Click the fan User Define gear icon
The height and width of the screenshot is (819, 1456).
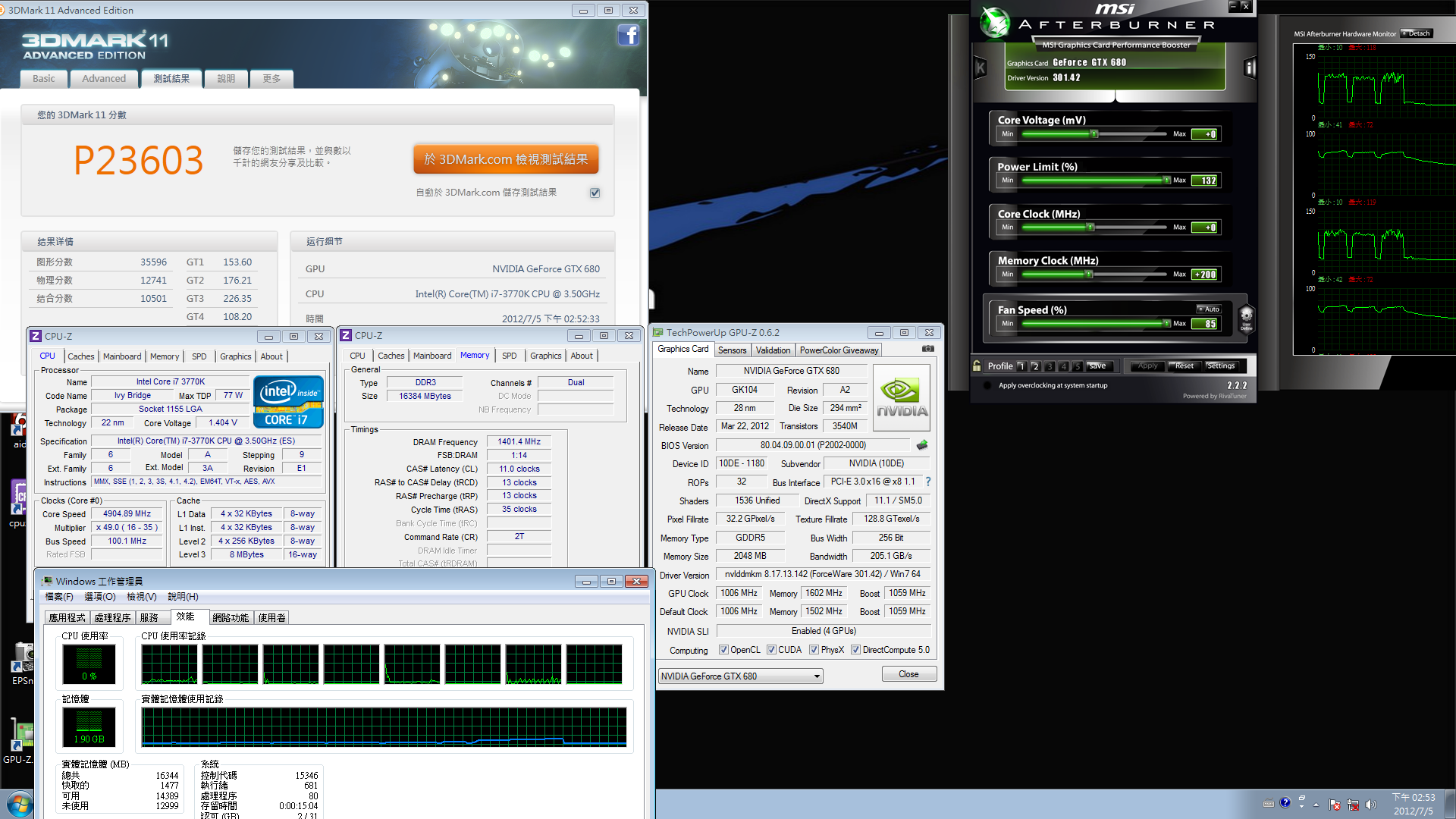click(x=1246, y=318)
